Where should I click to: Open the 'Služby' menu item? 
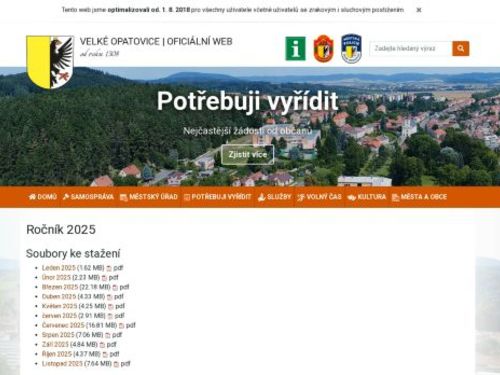point(274,197)
